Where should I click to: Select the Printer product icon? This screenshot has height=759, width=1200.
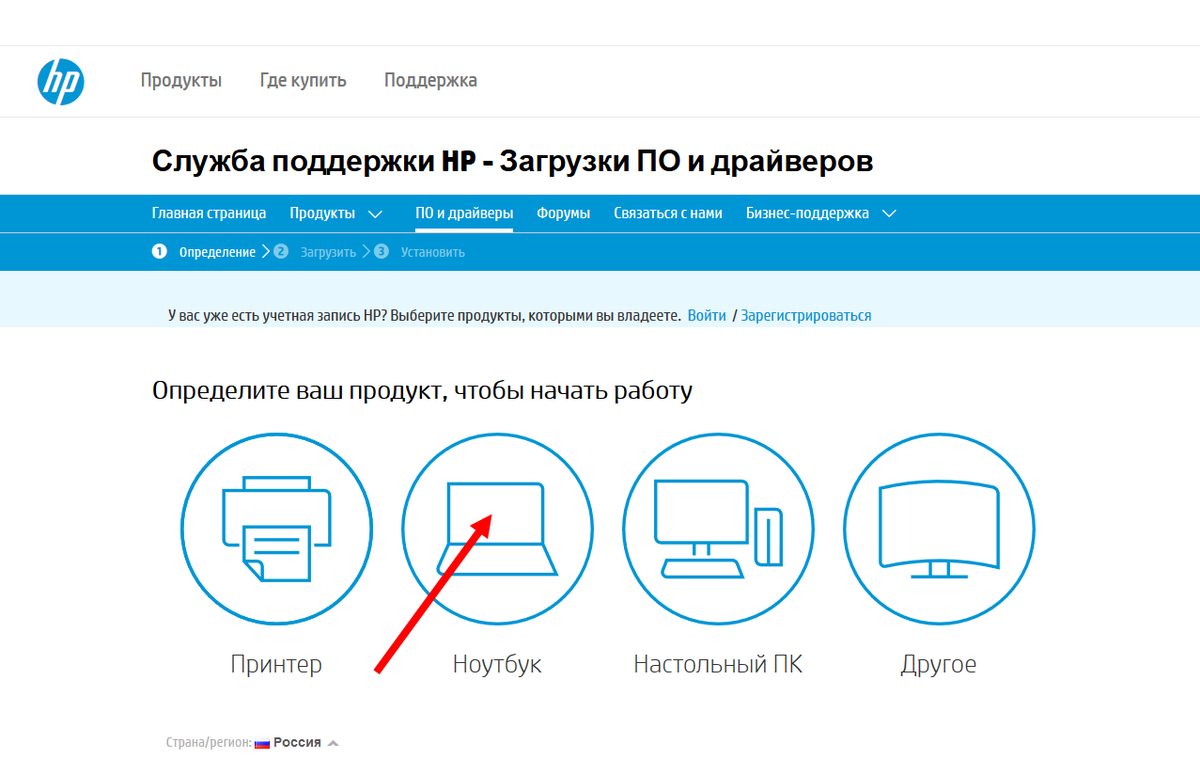[276, 530]
